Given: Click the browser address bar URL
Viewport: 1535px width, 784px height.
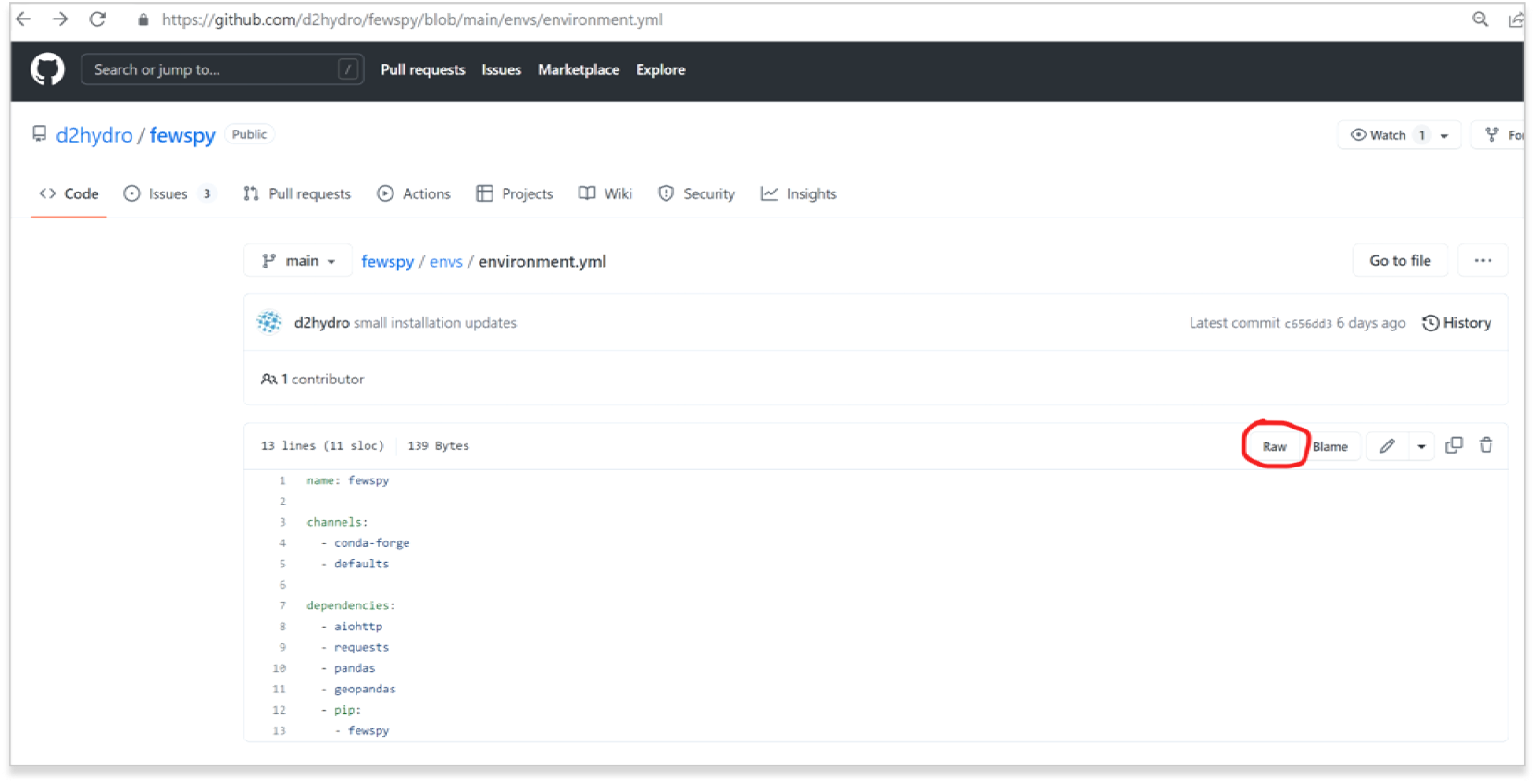Looking at the screenshot, I should [412, 19].
